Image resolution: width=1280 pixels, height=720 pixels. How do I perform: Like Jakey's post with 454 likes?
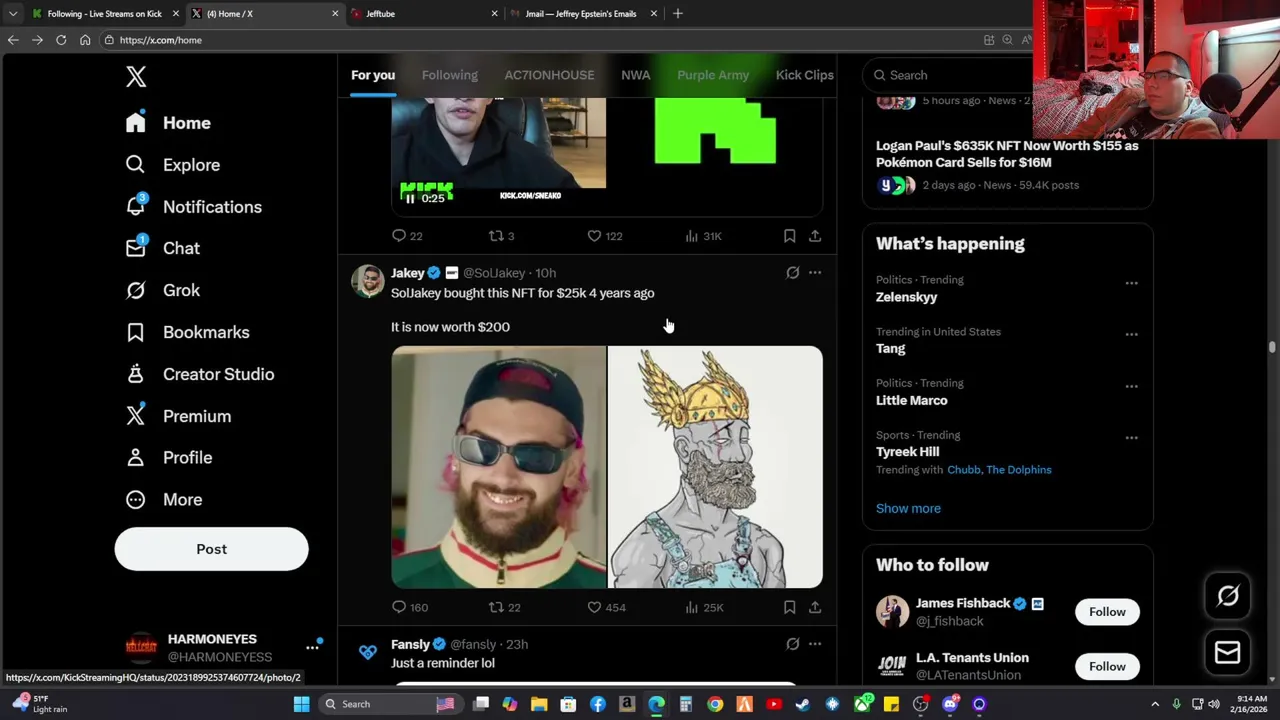point(605,607)
